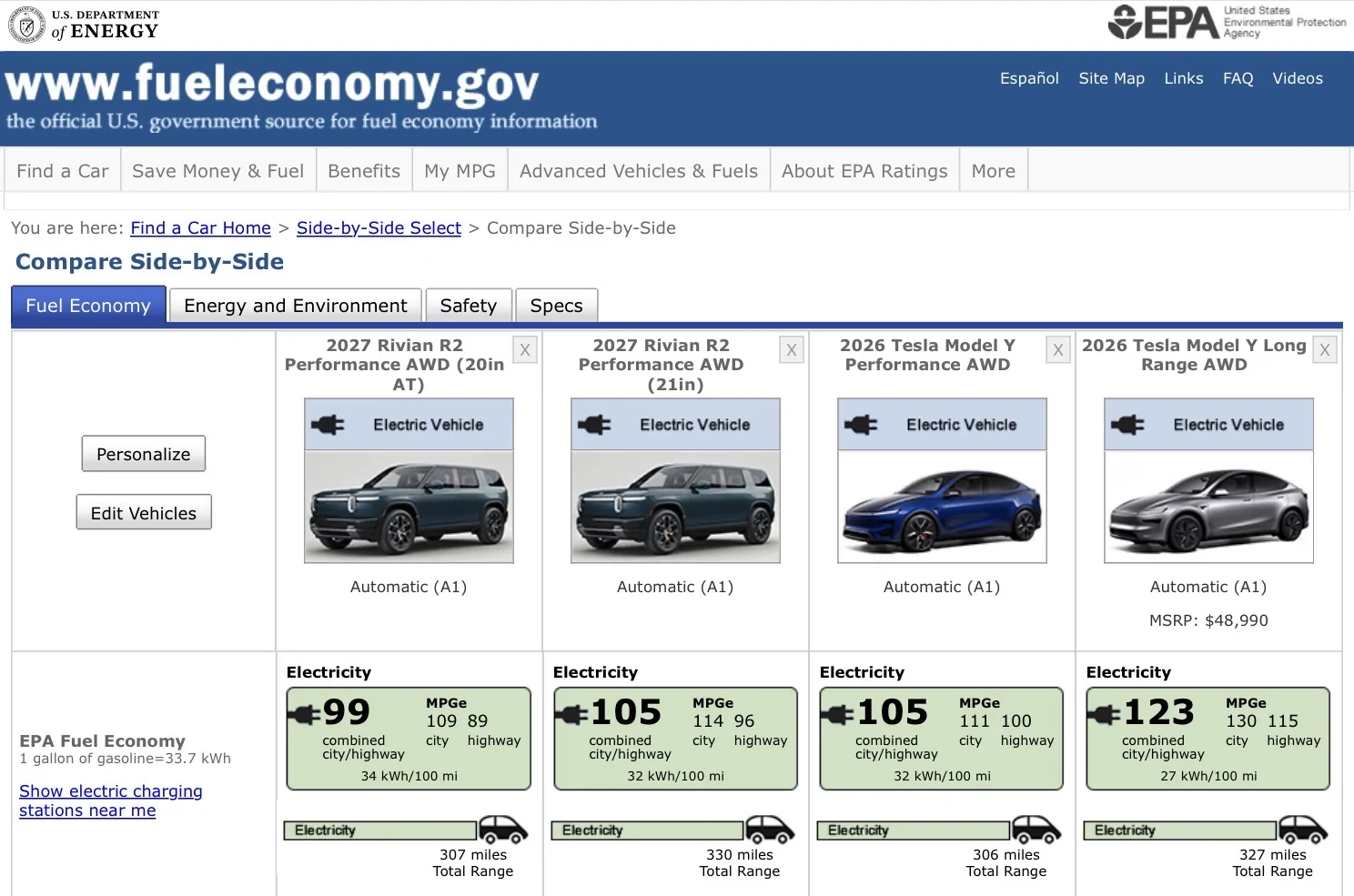Click car range icon above 306 miles
Viewport: 1354px width, 896px height.
(1036, 830)
